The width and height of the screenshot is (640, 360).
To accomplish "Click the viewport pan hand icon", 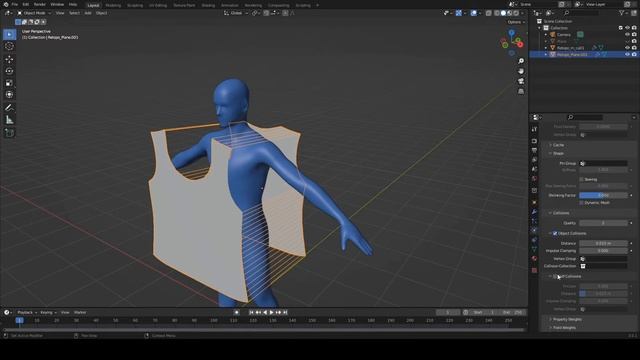I will point(521,71).
